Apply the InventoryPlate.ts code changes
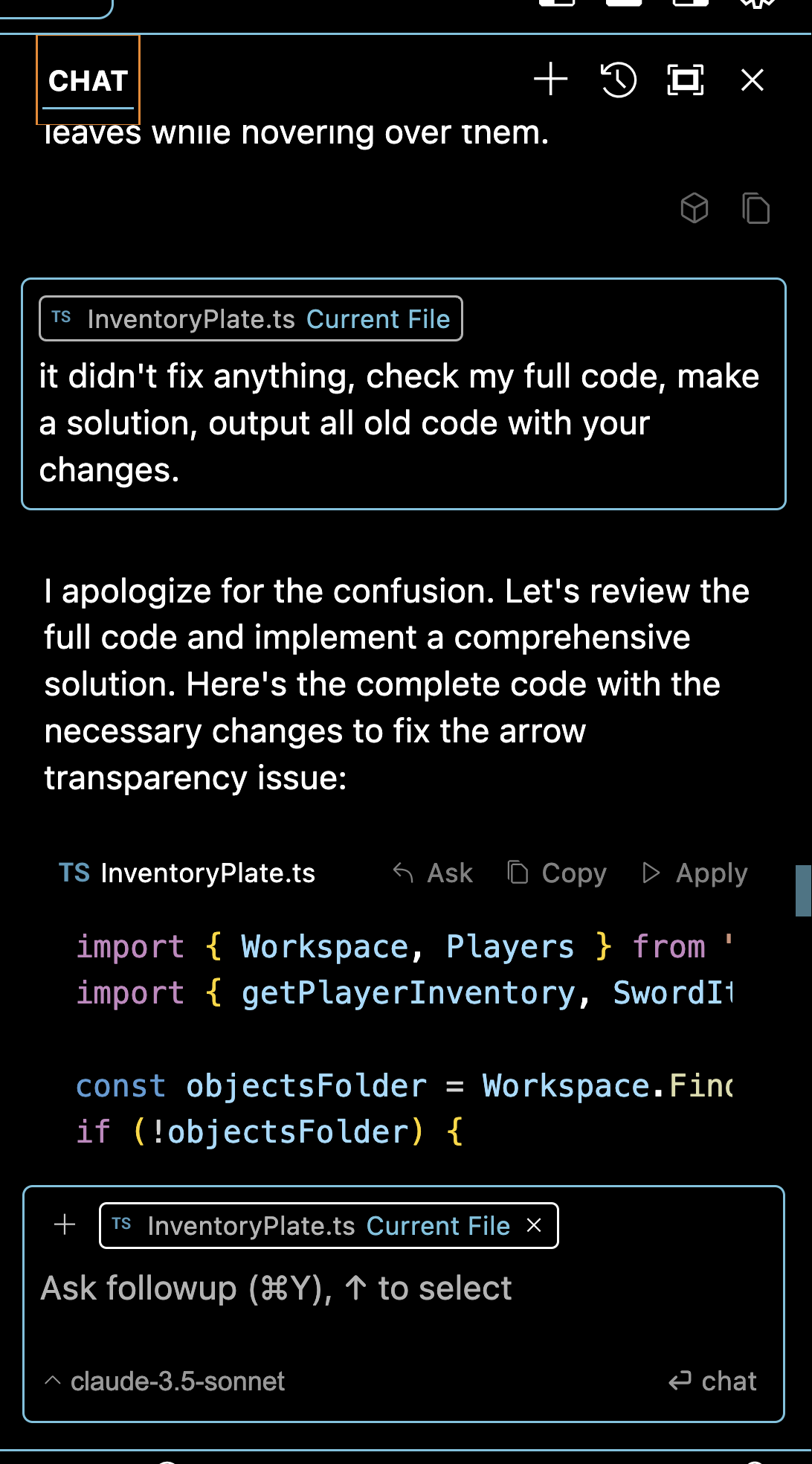 coord(695,873)
